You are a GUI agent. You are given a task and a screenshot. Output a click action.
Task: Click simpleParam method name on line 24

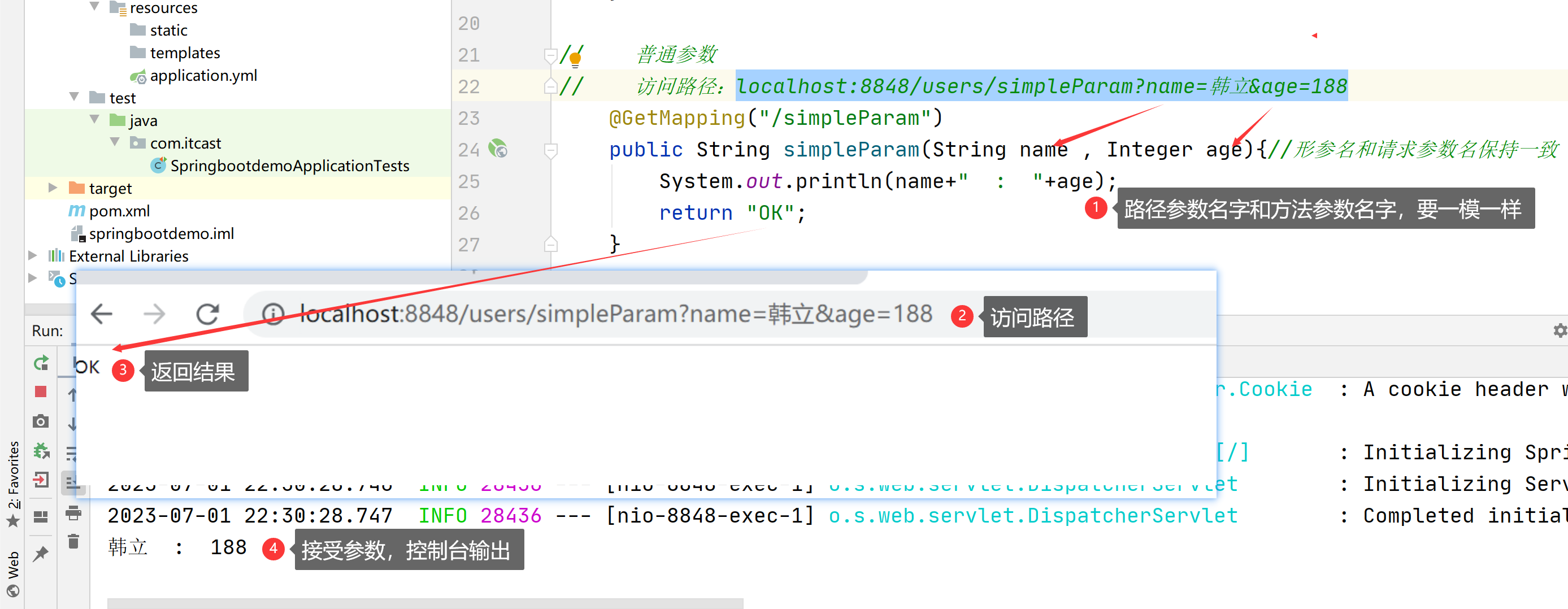click(x=850, y=150)
